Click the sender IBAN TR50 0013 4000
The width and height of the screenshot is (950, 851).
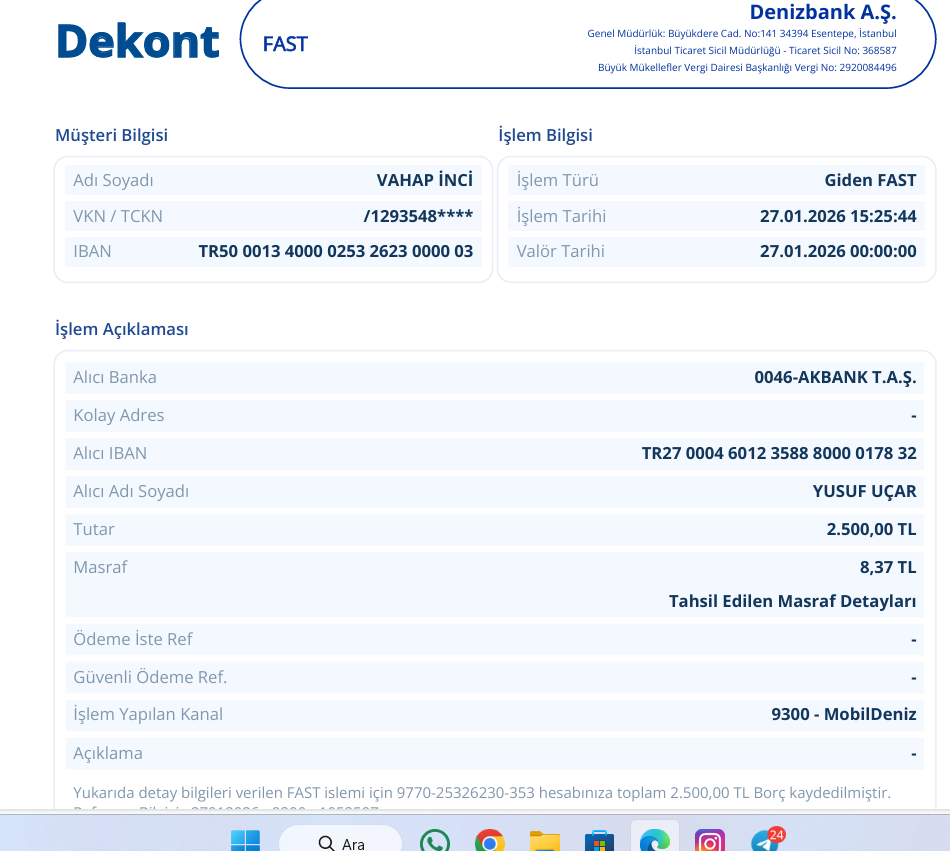pos(336,251)
